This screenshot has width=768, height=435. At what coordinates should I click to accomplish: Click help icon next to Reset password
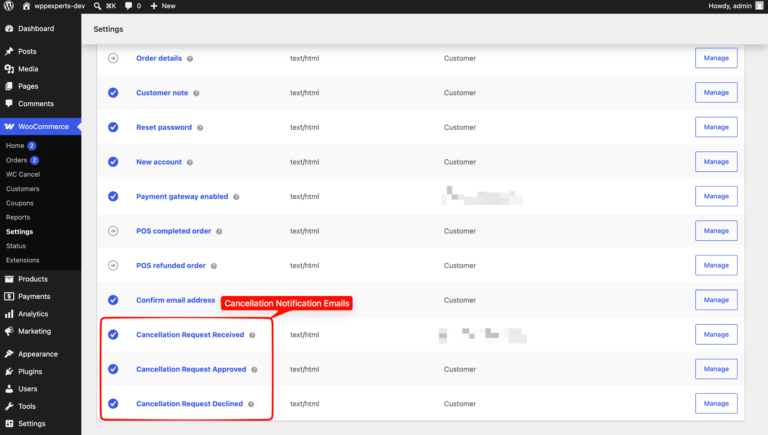coord(200,128)
